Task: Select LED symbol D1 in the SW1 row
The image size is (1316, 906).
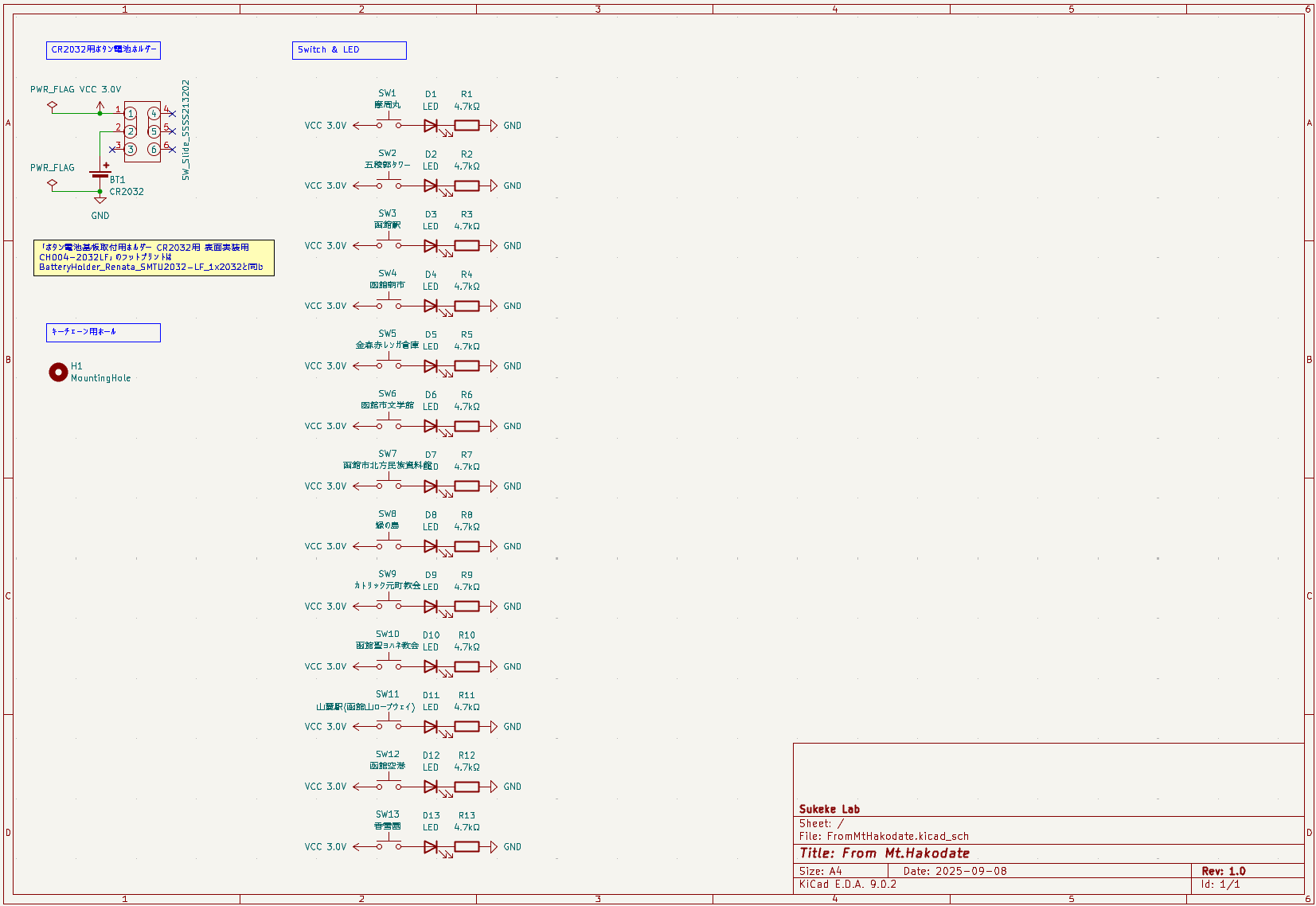Action: click(x=431, y=125)
